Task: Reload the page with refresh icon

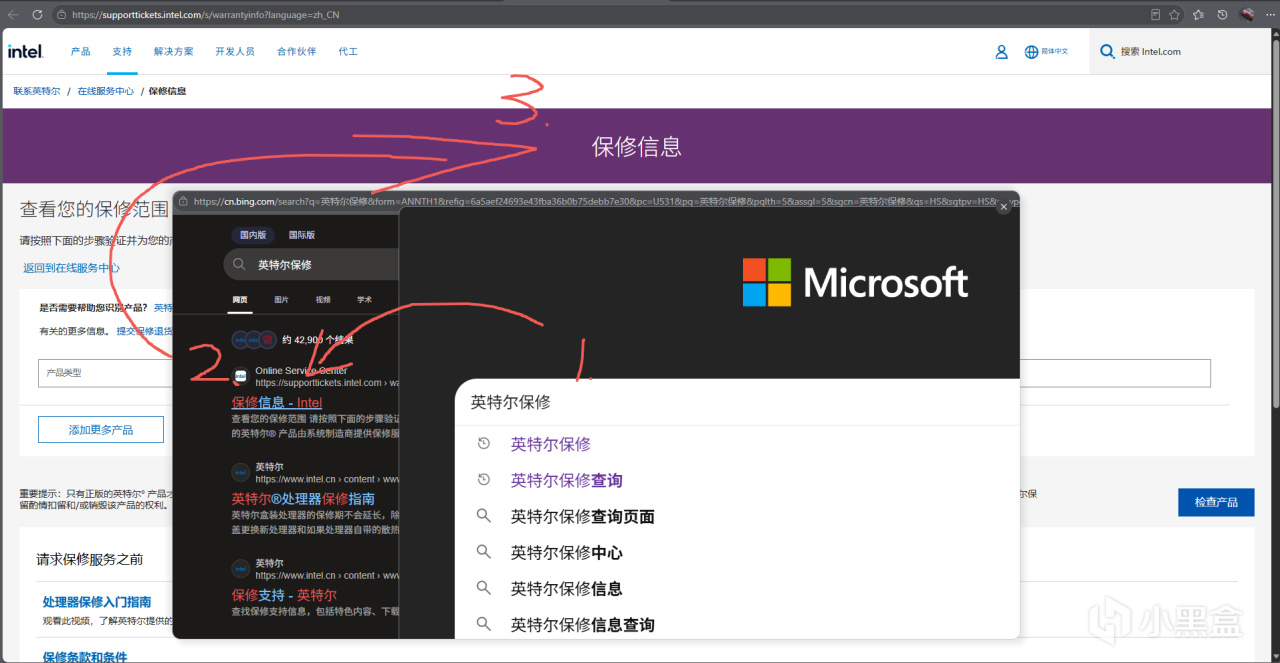Action: click(37, 15)
